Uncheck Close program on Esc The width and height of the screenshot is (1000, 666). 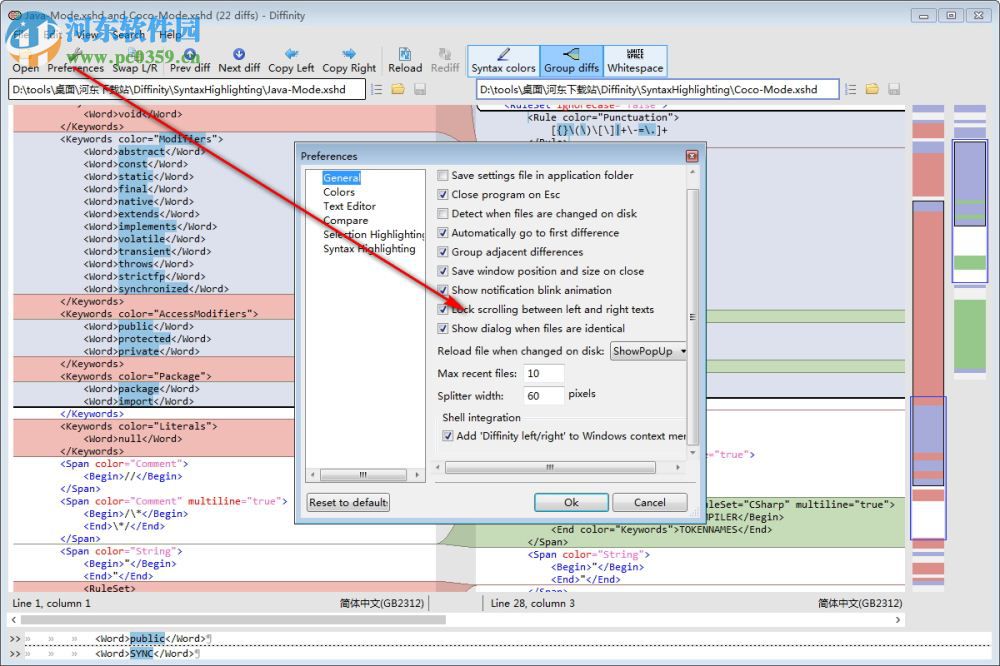coord(443,194)
